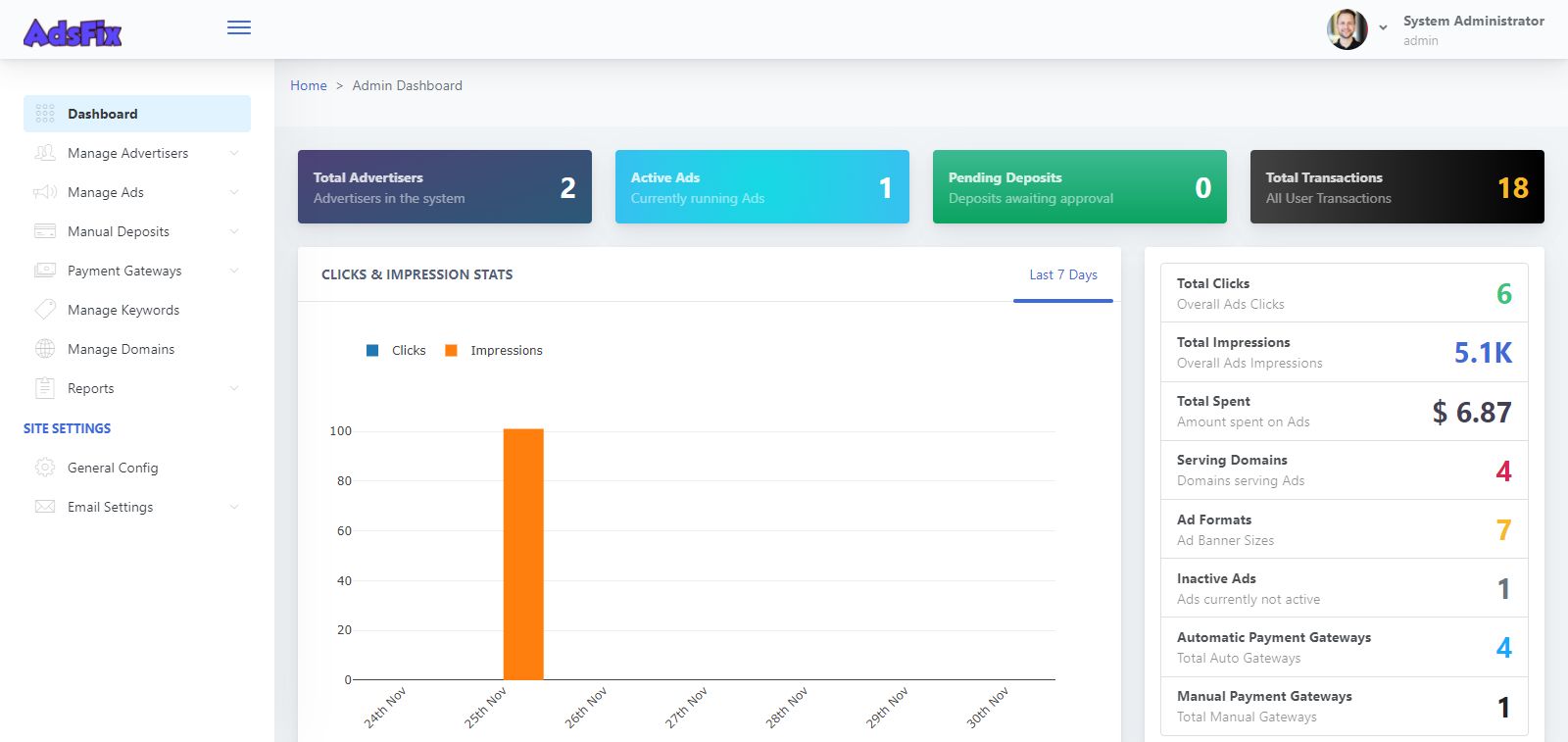Image resolution: width=1568 pixels, height=742 pixels.
Task: Expand the Payment Gateways chevron
Action: click(233, 271)
